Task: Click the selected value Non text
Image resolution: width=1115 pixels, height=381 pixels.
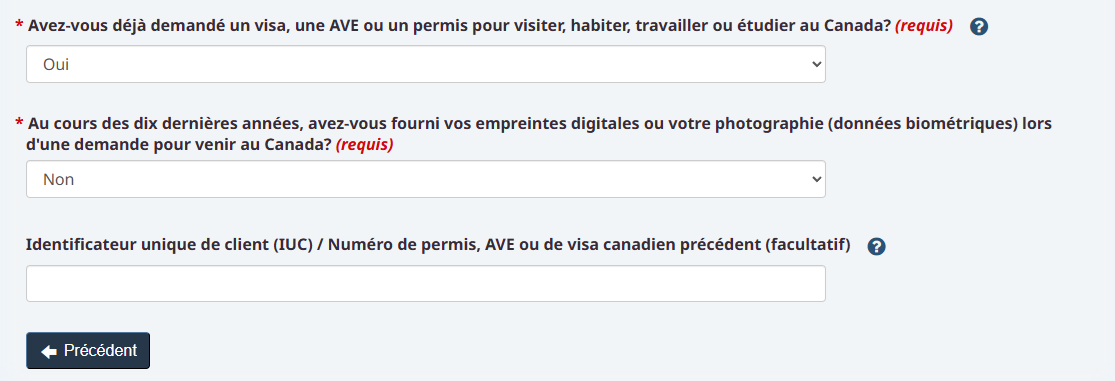Action: tap(58, 180)
